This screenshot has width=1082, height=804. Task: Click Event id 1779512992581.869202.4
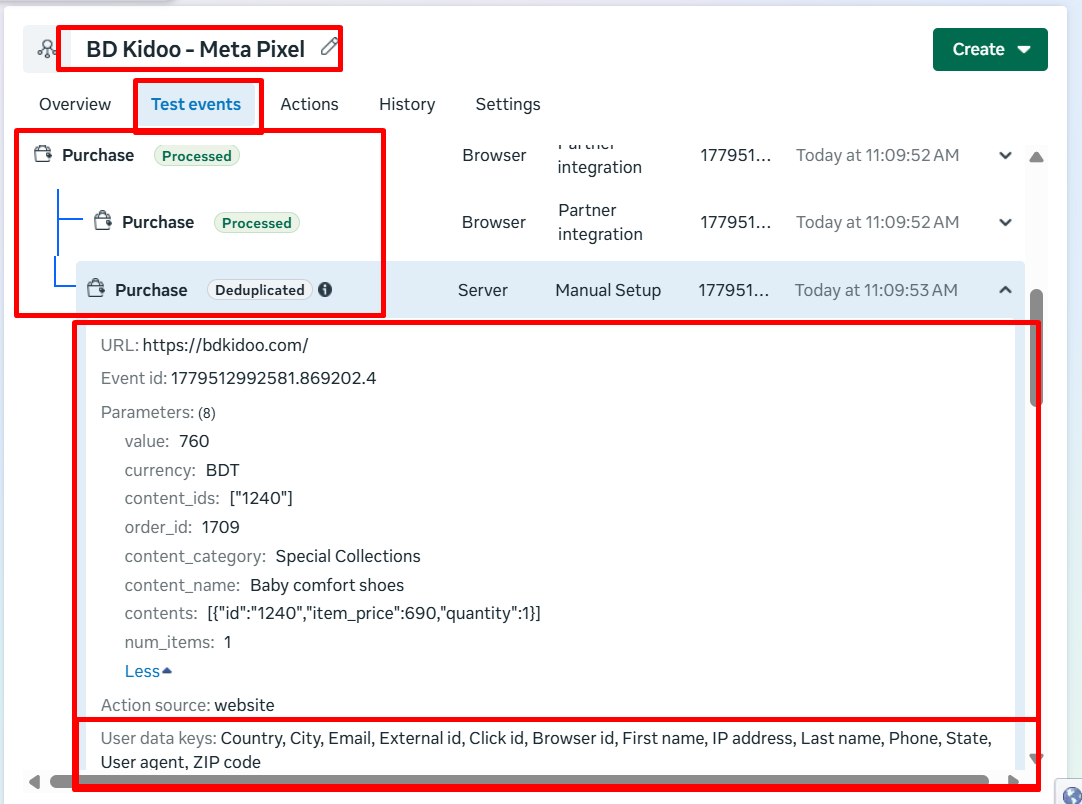[x=238, y=378]
